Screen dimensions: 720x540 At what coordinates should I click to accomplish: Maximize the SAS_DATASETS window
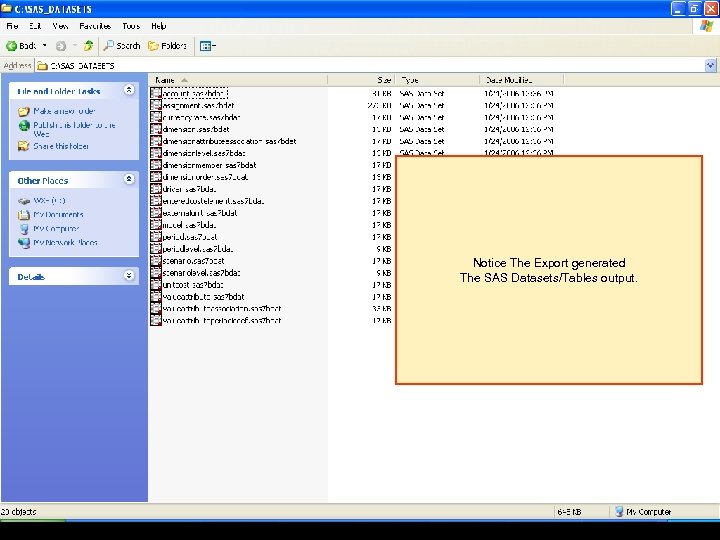point(694,8)
